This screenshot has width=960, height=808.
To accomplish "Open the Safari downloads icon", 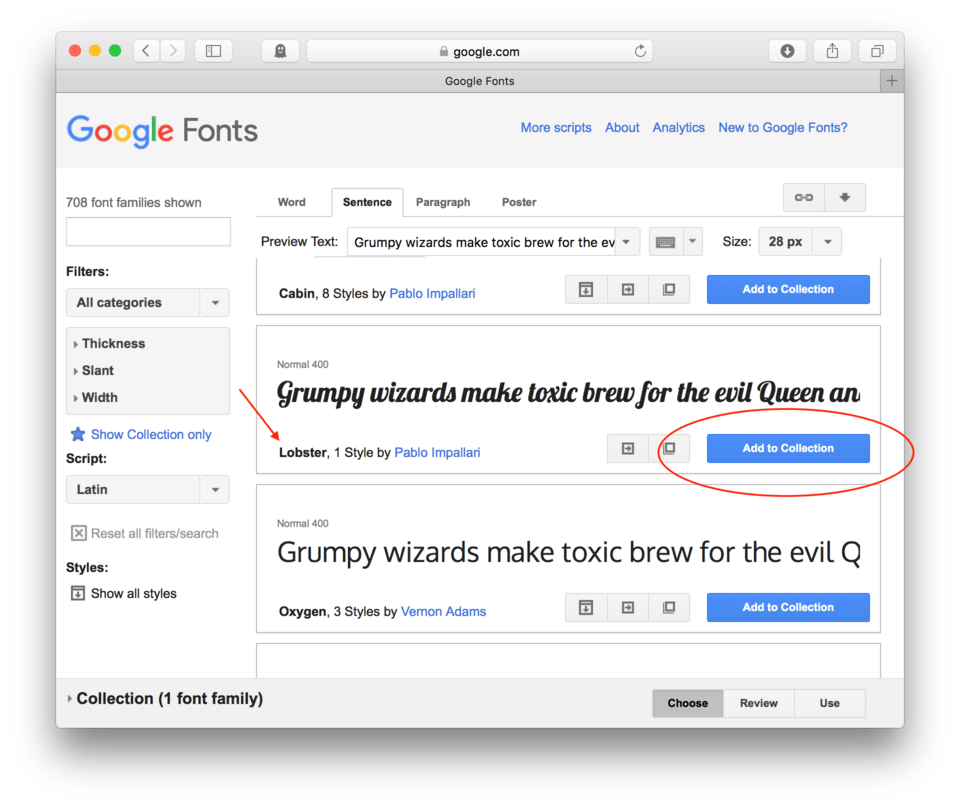I will (787, 51).
